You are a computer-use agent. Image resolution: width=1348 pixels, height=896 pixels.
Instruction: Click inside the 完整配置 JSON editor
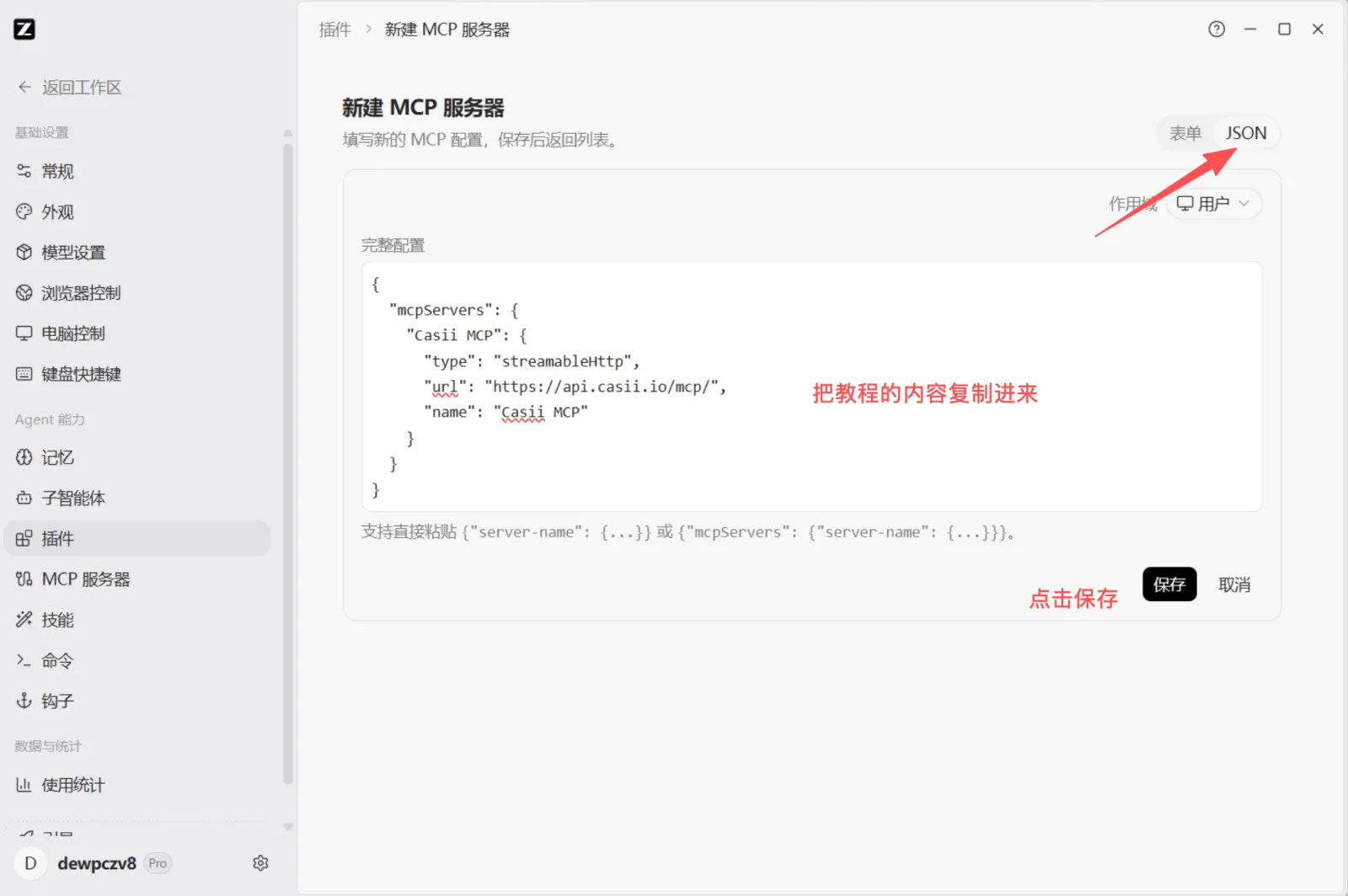coord(811,387)
